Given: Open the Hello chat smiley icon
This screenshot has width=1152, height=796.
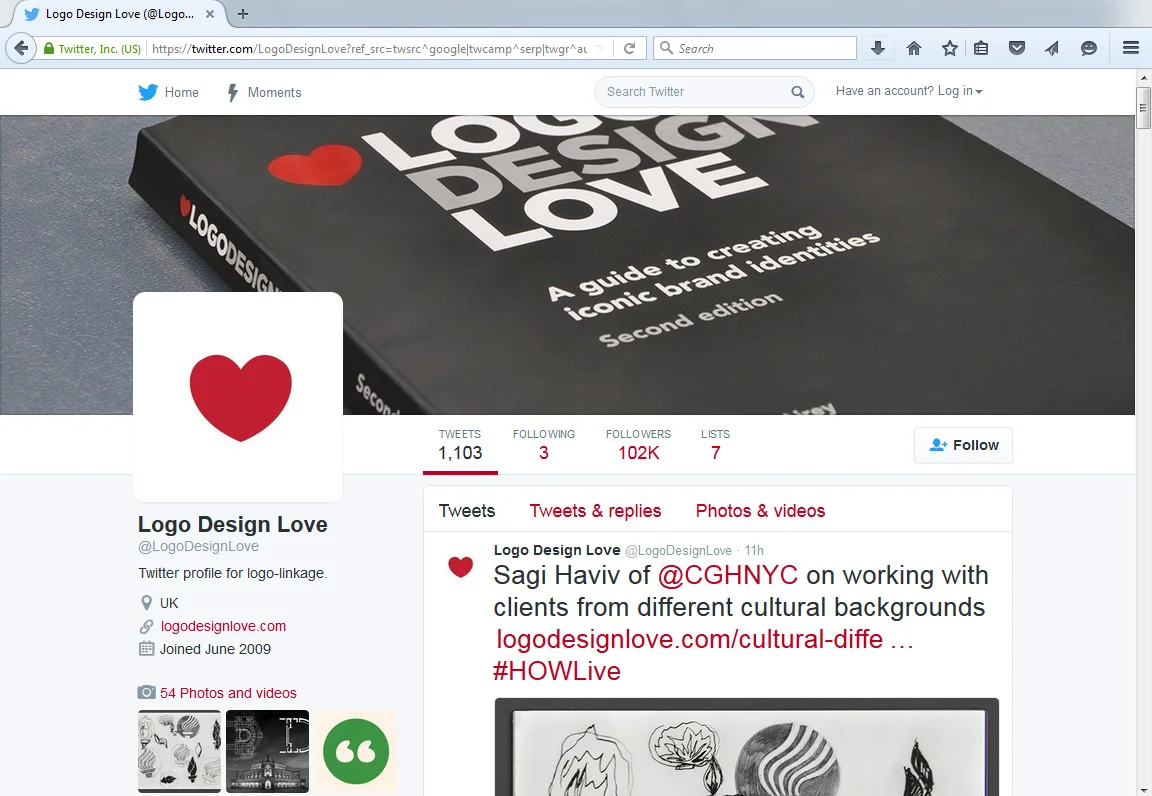Looking at the screenshot, I should coord(1089,49).
